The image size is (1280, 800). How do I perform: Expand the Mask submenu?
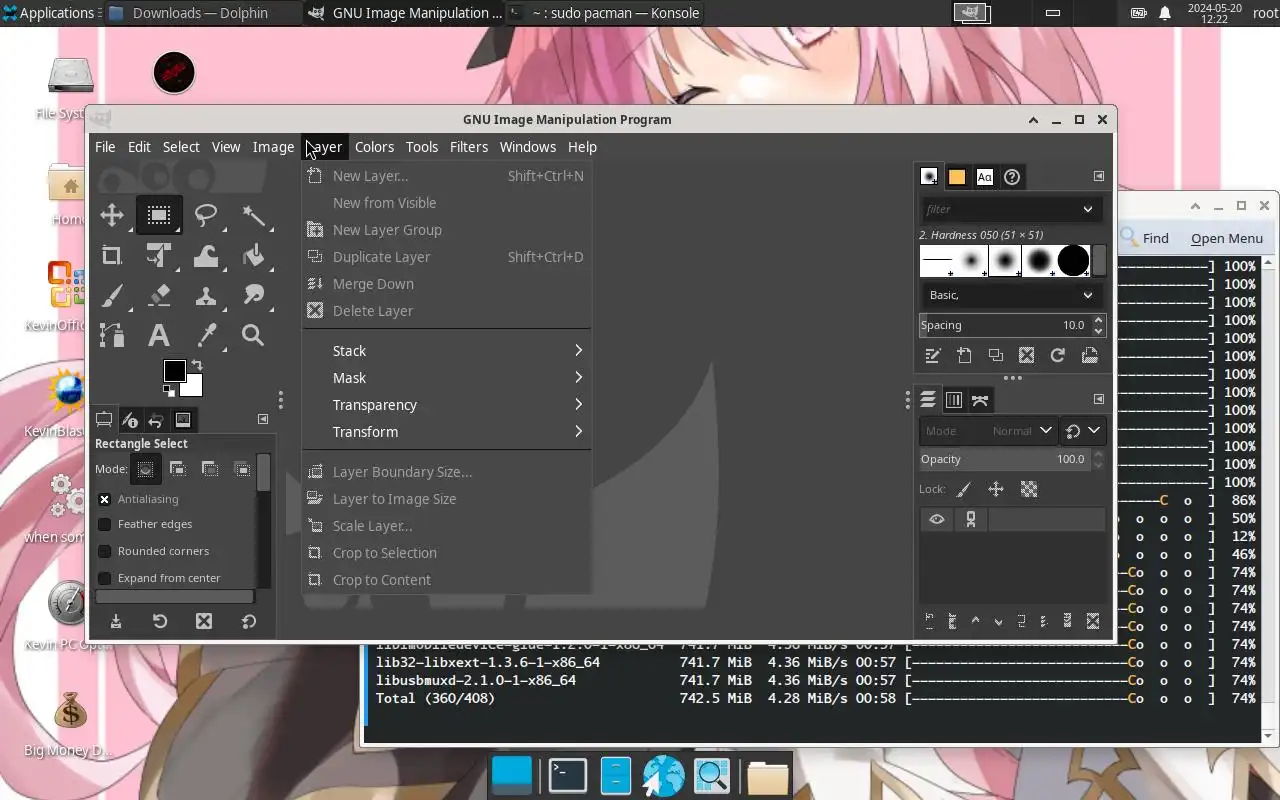[446, 378]
